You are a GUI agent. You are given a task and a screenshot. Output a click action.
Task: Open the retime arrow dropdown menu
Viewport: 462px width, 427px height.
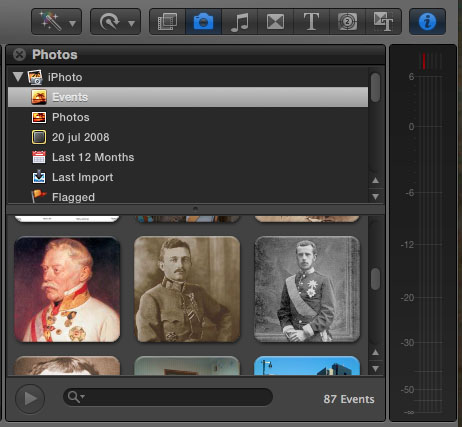pyautogui.click(x=115, y=22)
